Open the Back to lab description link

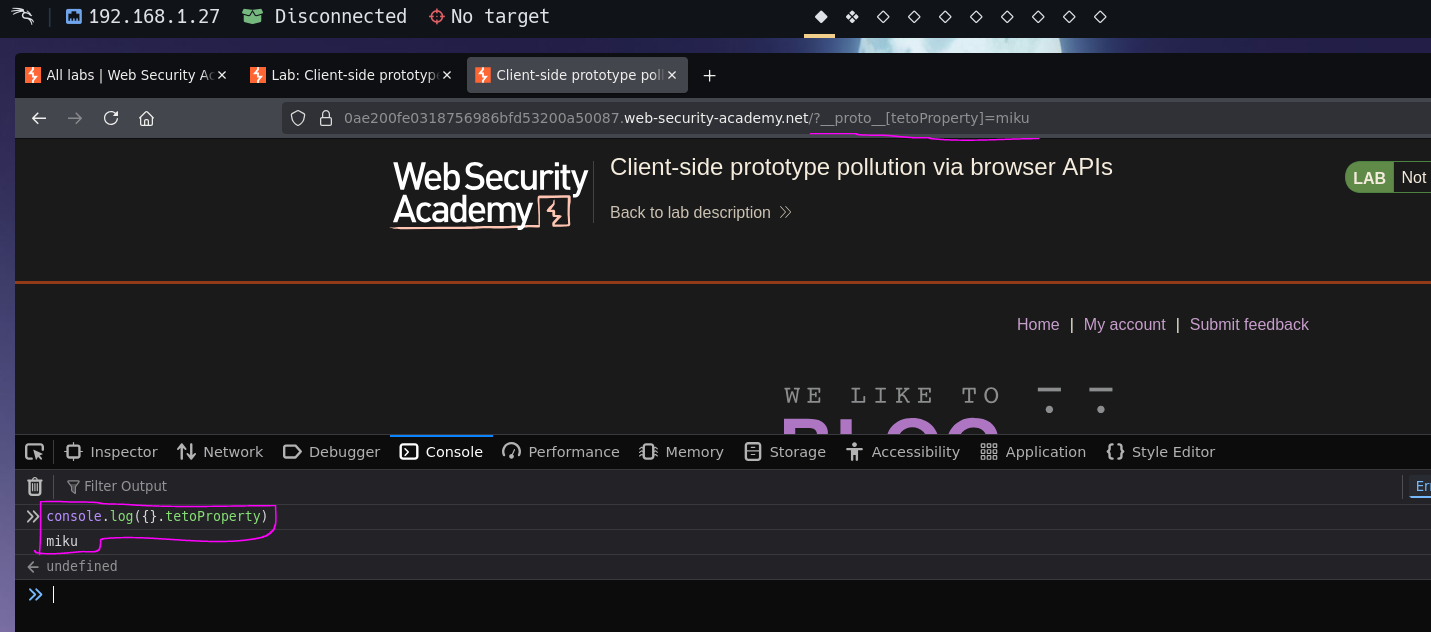pos(700,212)
